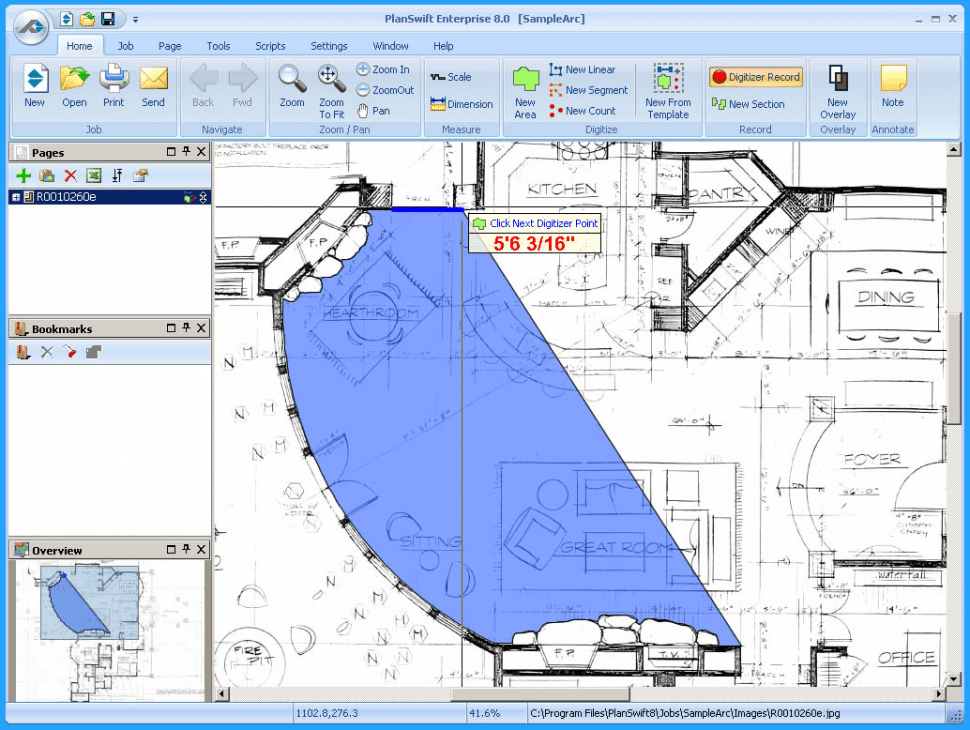Image resolution: width=970 pixels, height=730 pixels.
Task: Click quick access open folder icon
Action: click(87, 19)
